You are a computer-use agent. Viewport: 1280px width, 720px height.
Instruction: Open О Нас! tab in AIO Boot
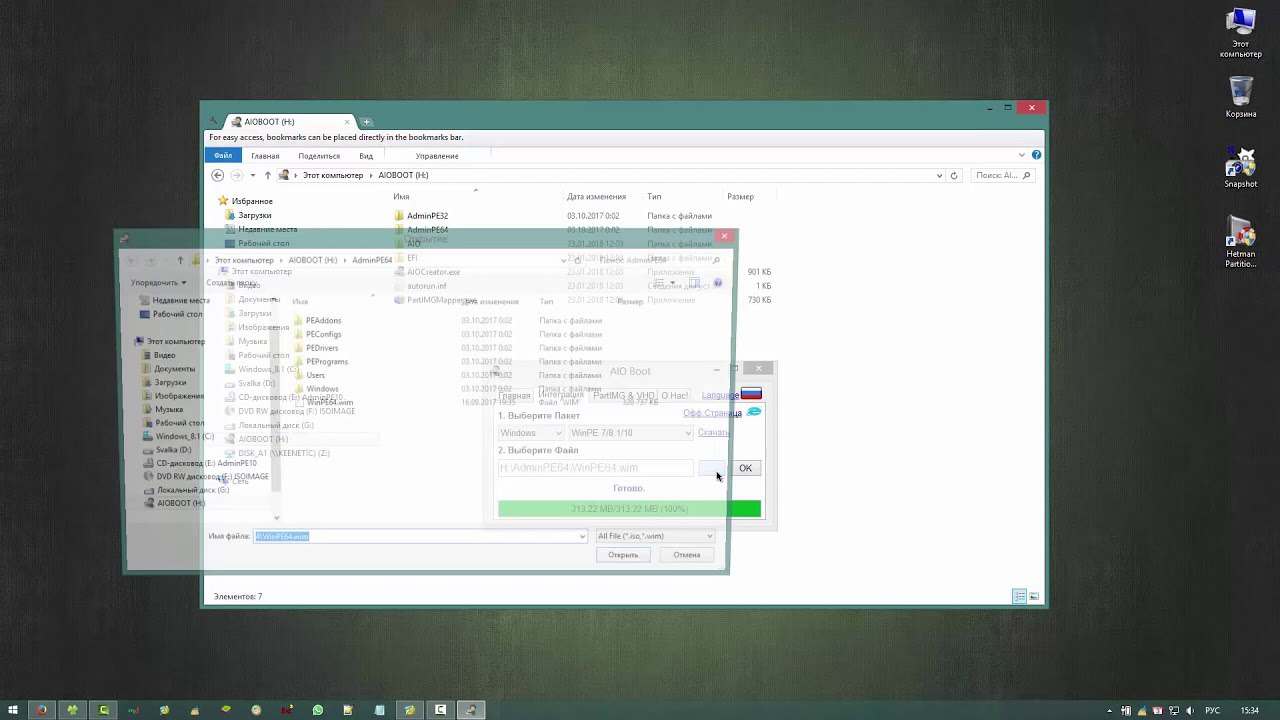[674, 395]
